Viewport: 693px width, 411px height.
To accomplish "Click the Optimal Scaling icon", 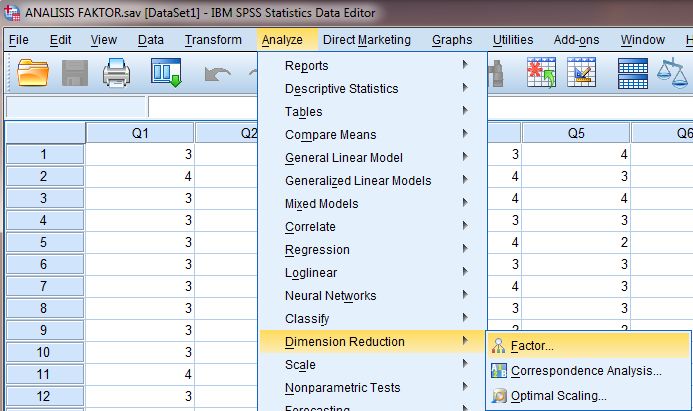I will (499, 396).
